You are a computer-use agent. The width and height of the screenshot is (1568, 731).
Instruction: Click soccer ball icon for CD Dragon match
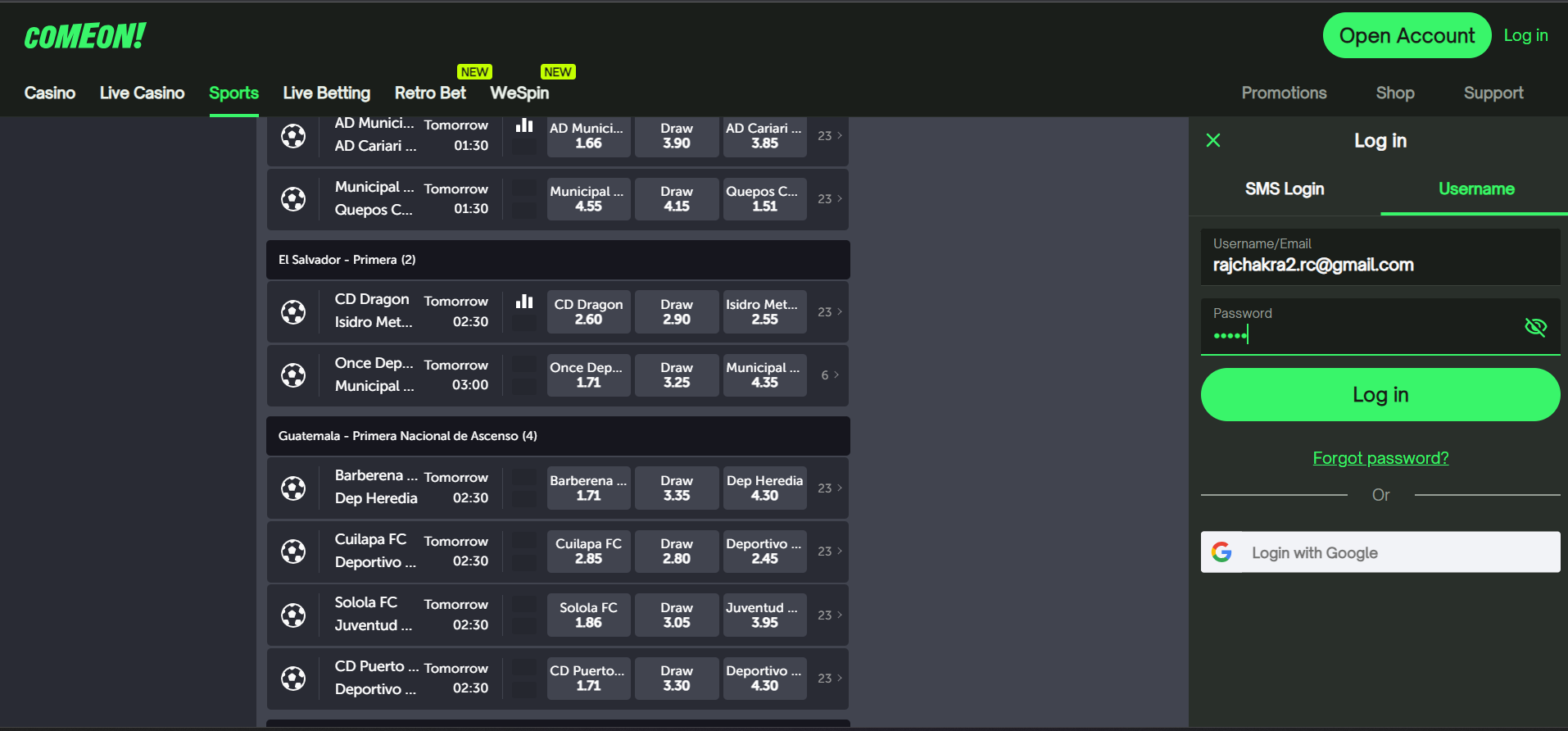coord(293,311)
